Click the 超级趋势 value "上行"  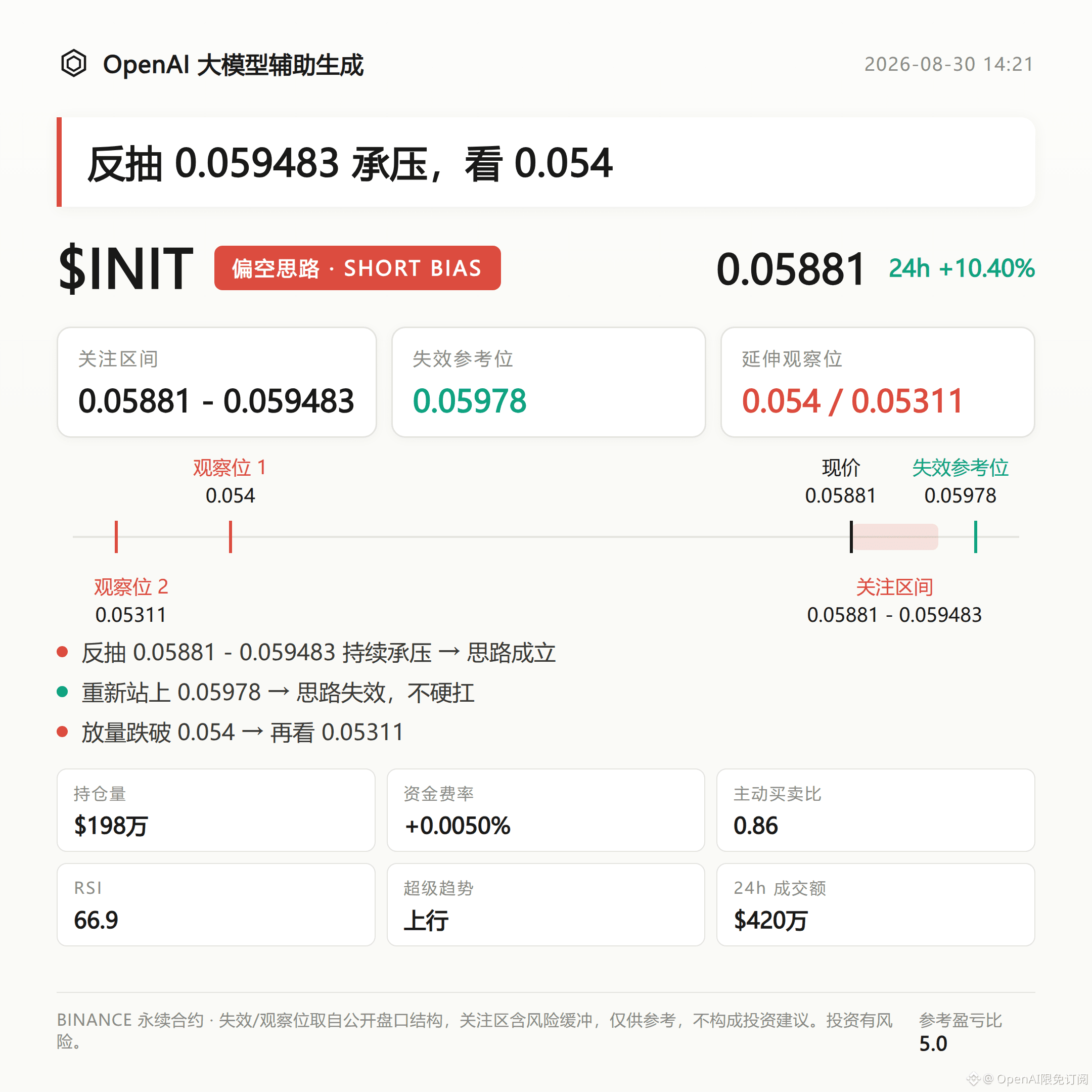coord(426,920)
